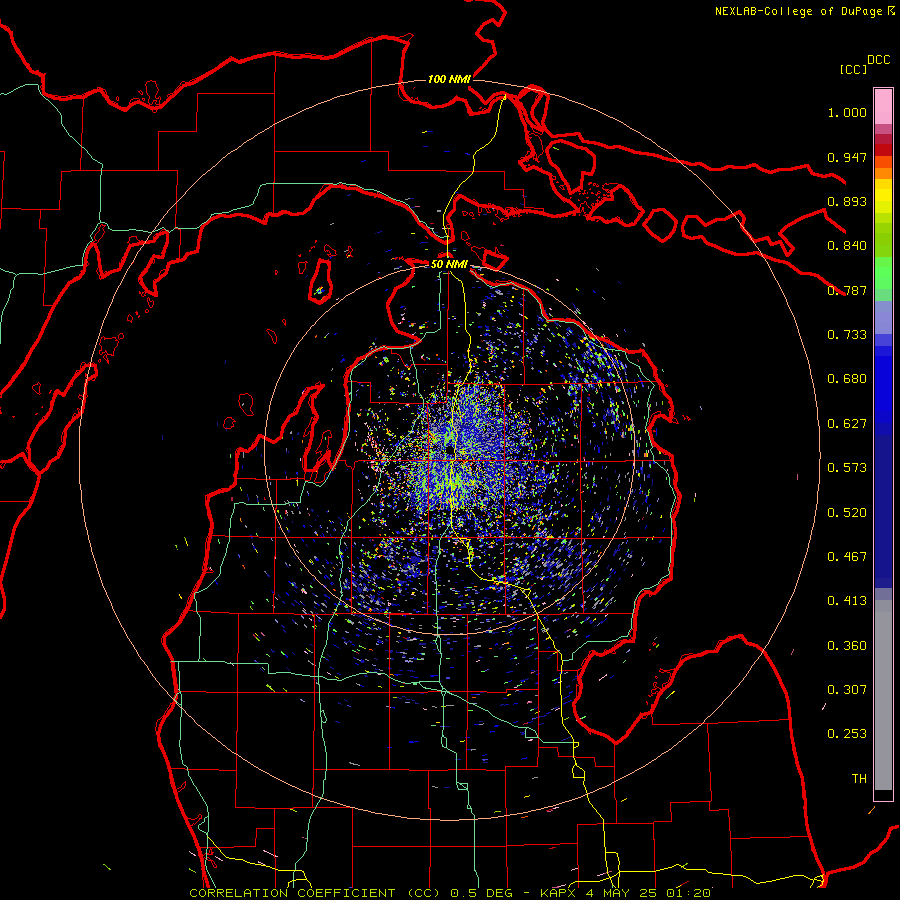900x900 pixels.
Task: Select the 0.573 scale value
Action: pyautogui.click(x=847, y=468)
